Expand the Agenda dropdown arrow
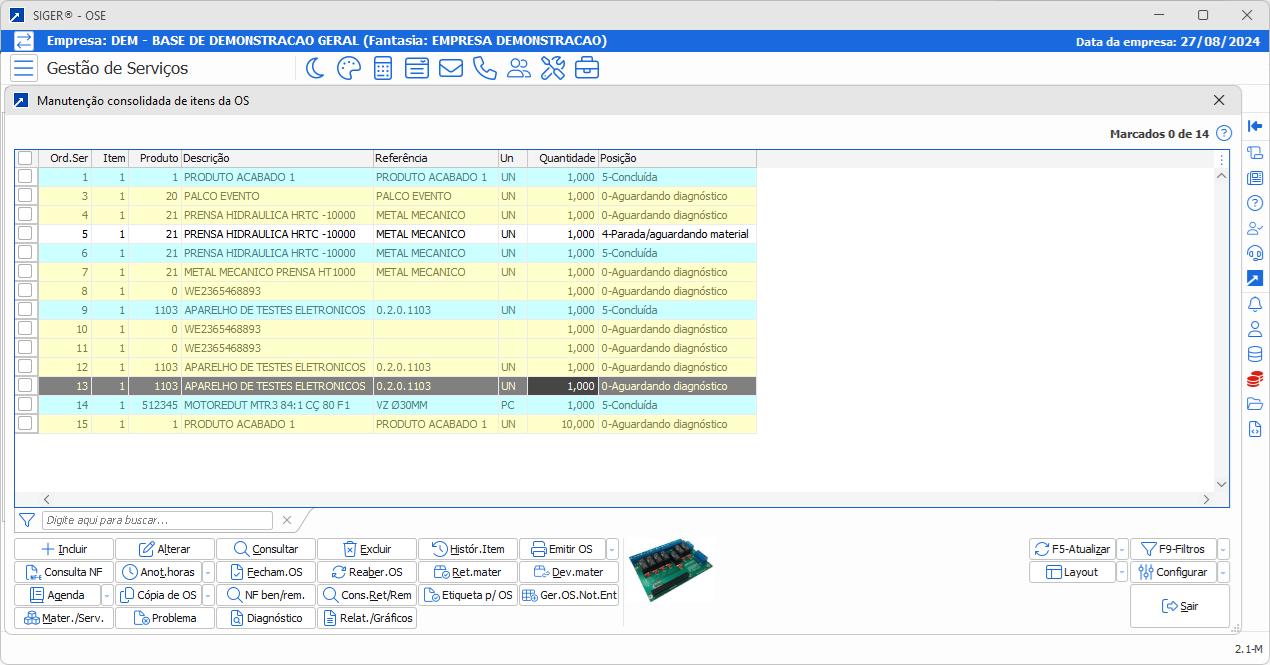1270x665 pixels. (x=107, y=595)
